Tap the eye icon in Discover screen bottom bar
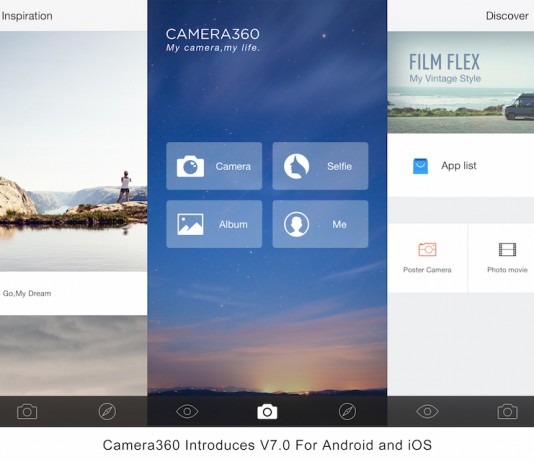 coord(427,412)
